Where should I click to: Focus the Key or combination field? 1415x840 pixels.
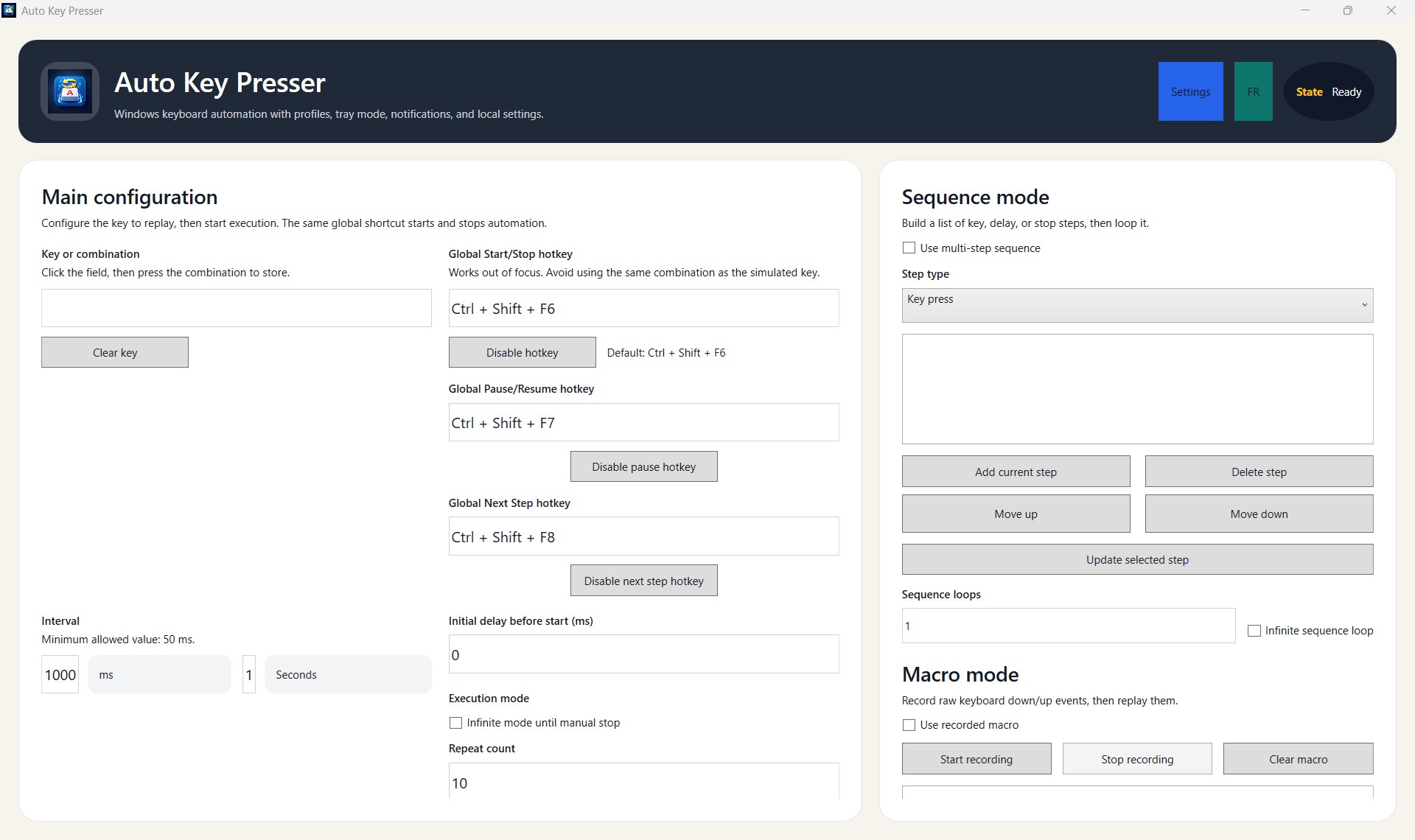point(236,308)
